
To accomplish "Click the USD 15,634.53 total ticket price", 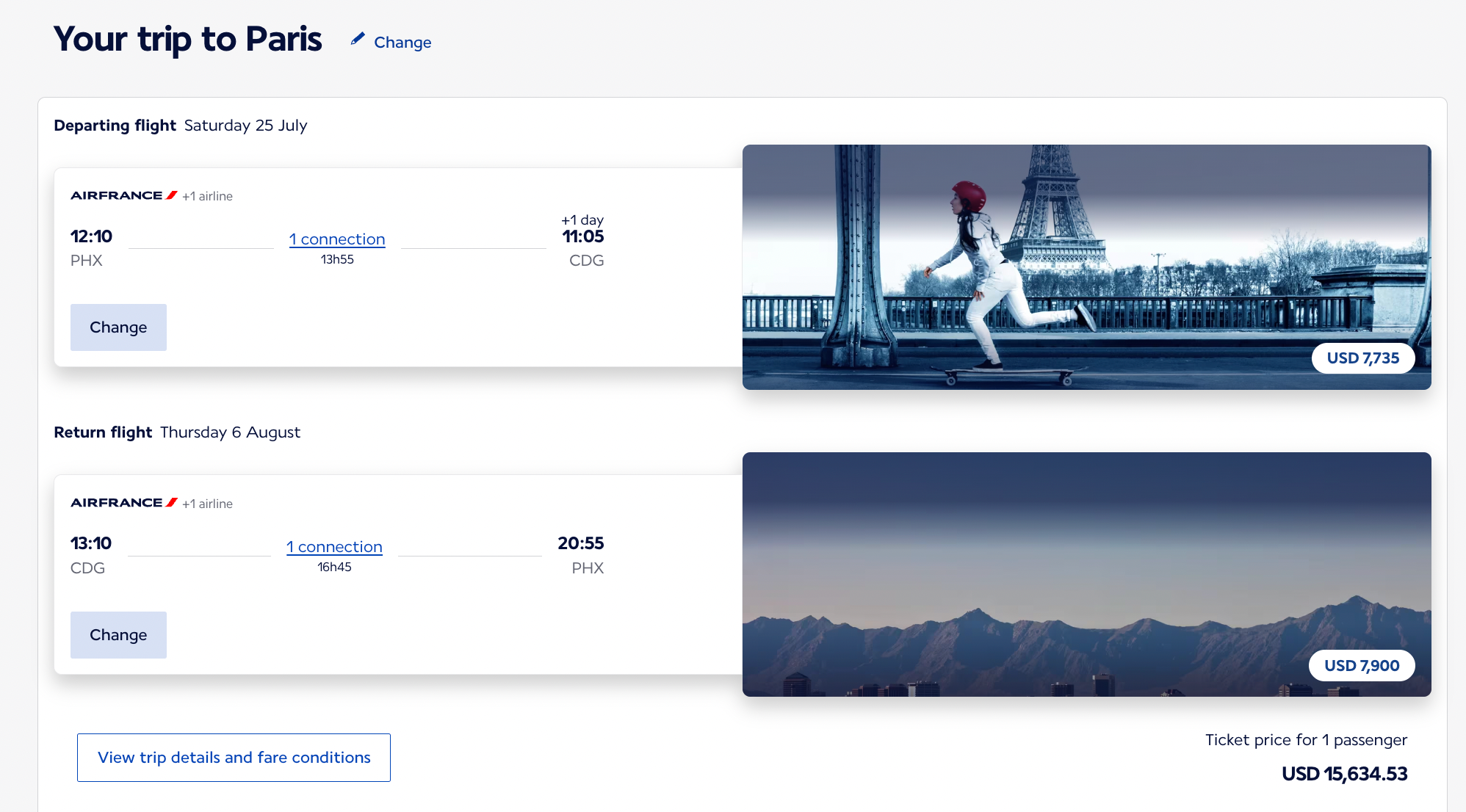I will [x=1344, y=774].
